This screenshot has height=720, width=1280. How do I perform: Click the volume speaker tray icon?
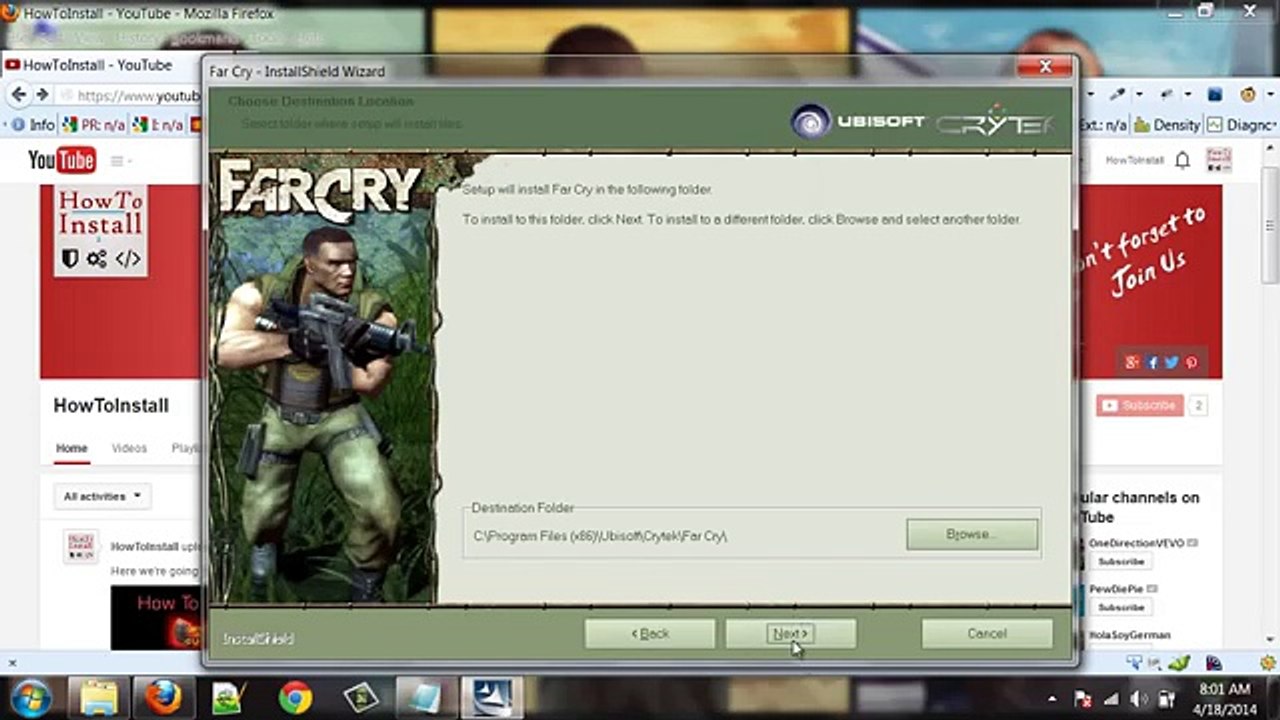pyautogui.click(x=1139, y=698)
